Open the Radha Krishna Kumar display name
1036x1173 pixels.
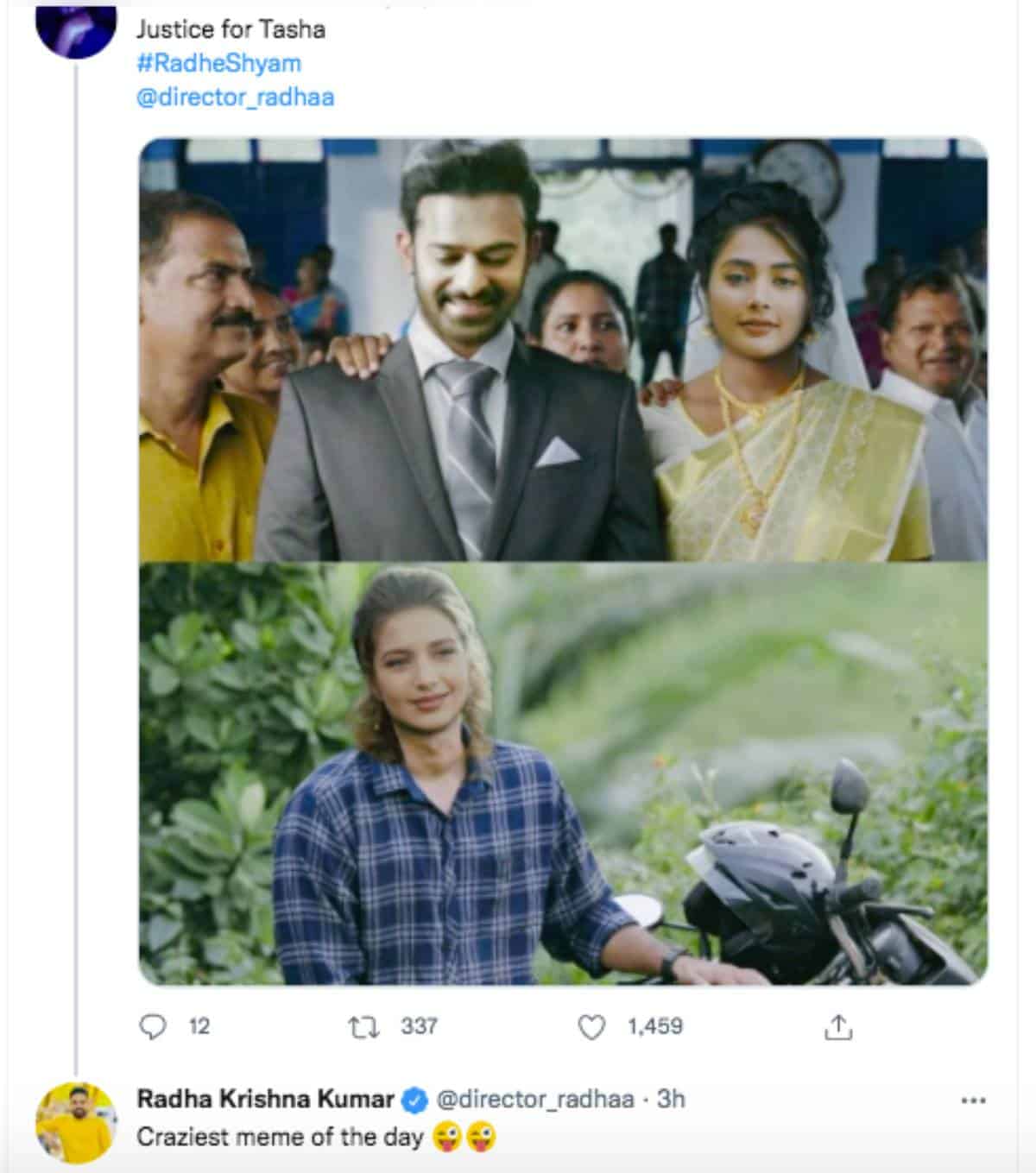pyautogui.click(x=266, y=1100)
